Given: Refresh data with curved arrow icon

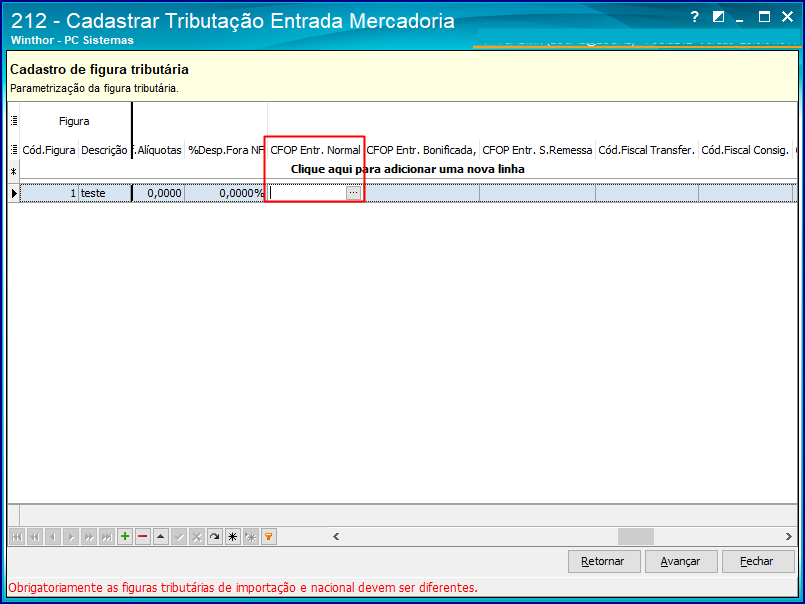Looking at the screenshot, I should tap(215, 537).
